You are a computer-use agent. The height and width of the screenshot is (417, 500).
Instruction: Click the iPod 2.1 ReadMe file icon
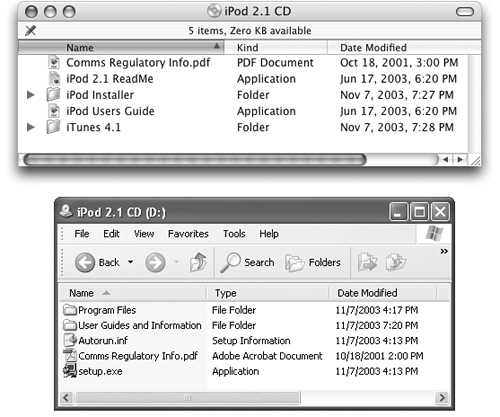[54, 79]
